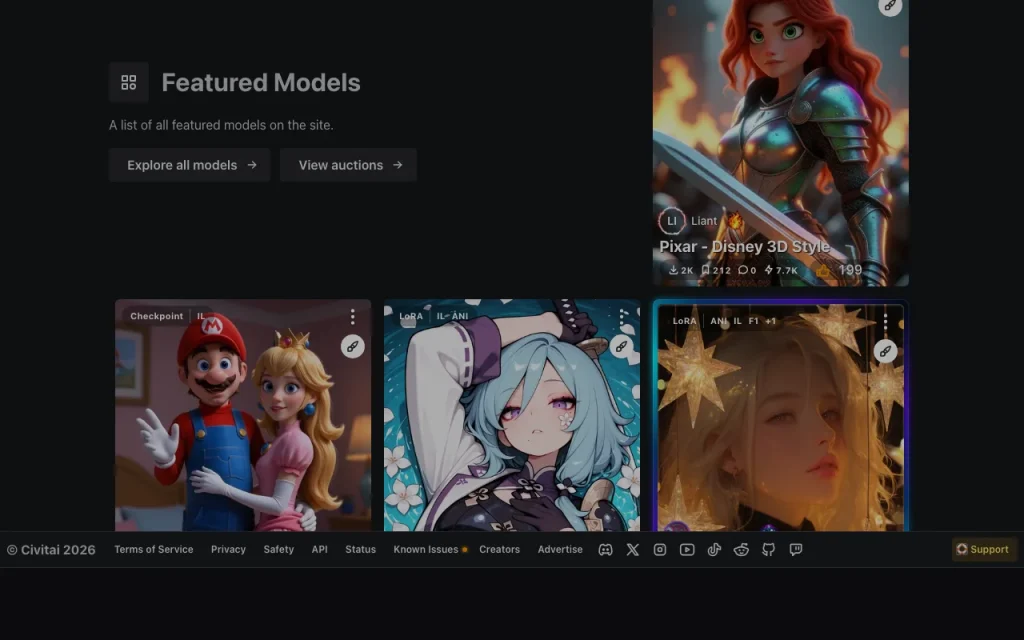Open the Twitch footer icon
1024x640 pixels.
pos(795,550)
